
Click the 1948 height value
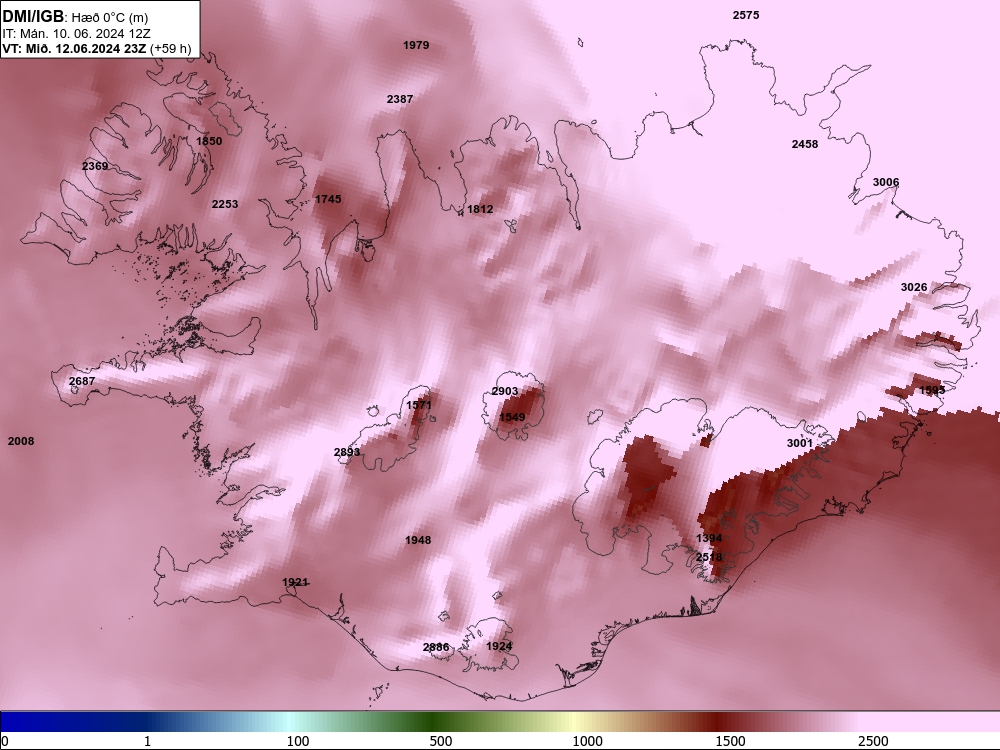click(x=418, y=541)
